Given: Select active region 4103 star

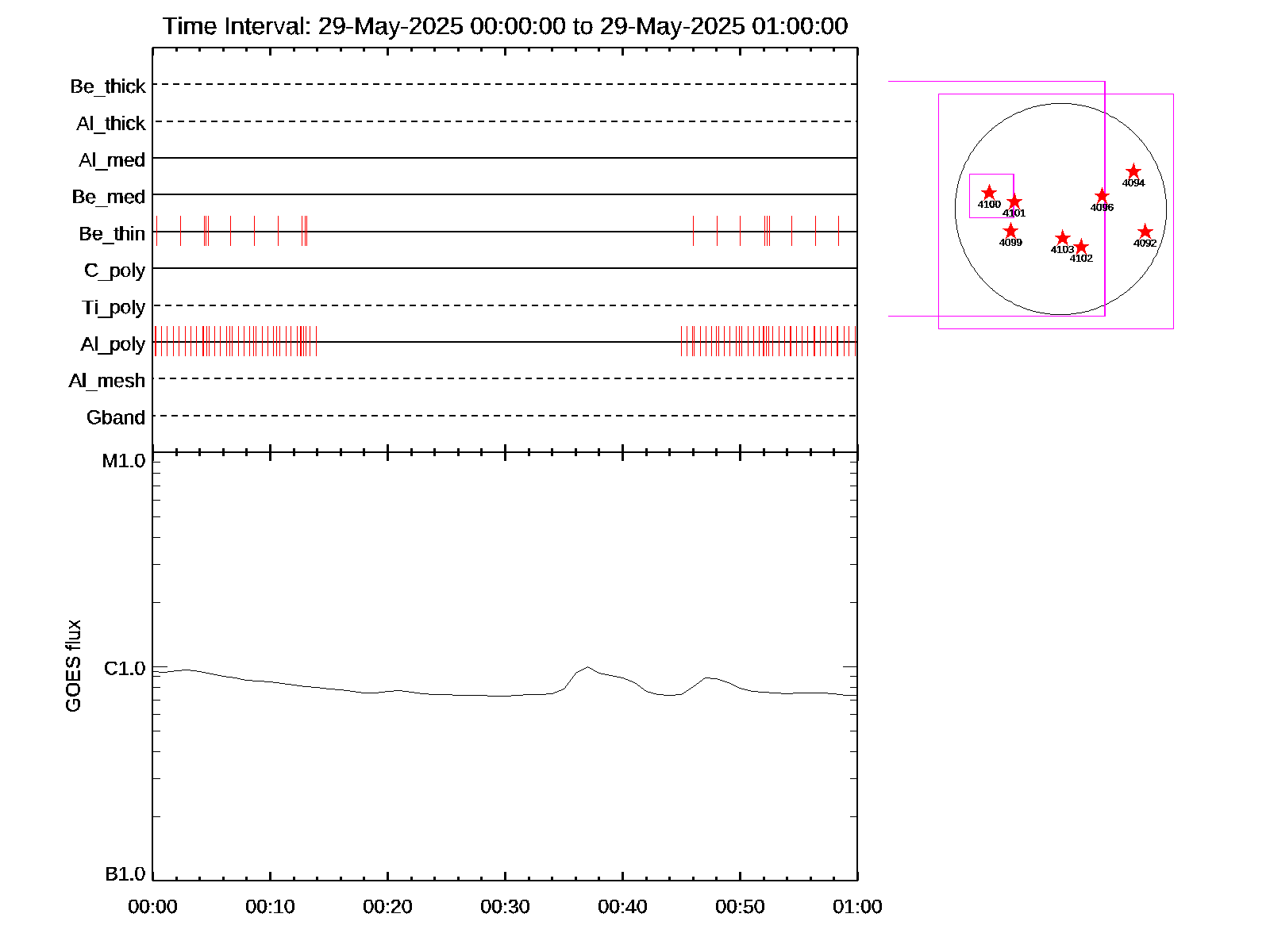Looking at the screenshot, I should 1063,238.
